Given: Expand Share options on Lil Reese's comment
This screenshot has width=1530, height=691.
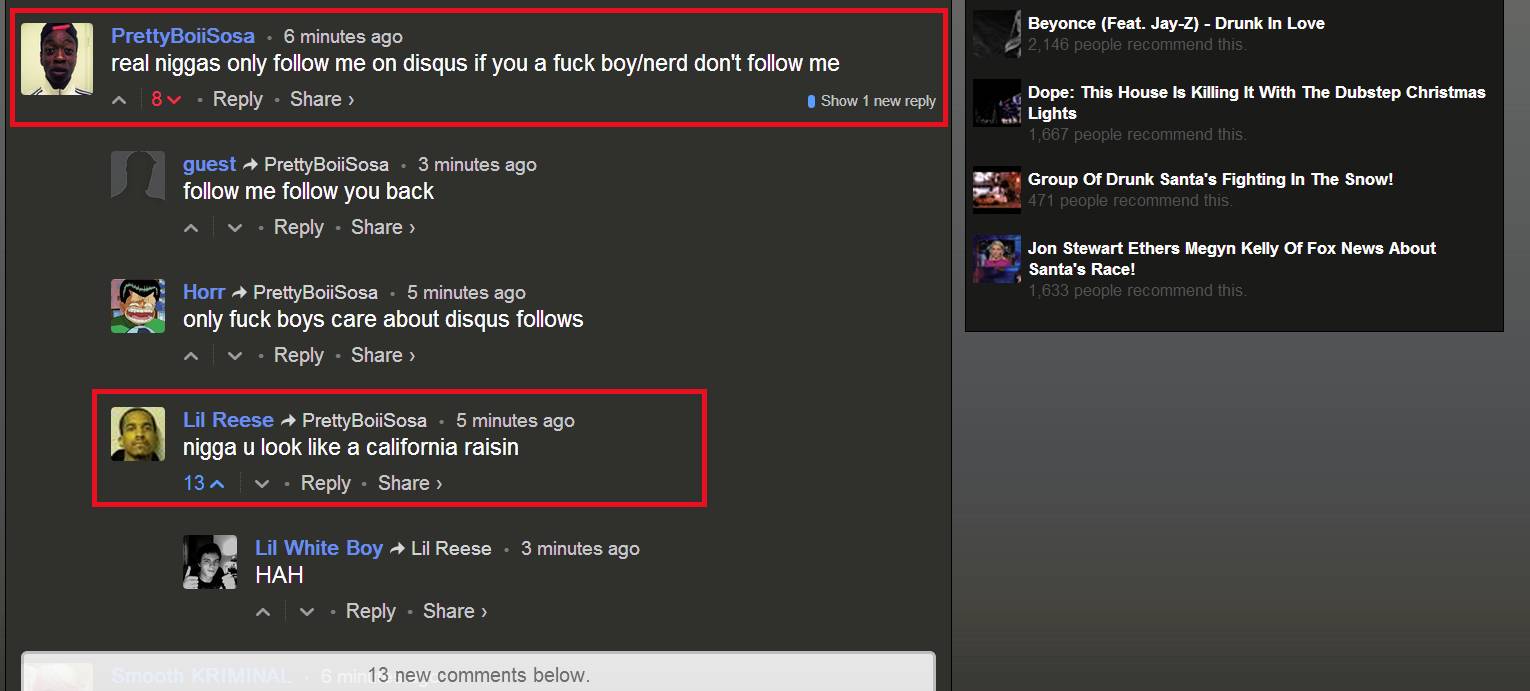Looking at the screenshot, I should tap(410, 483).
